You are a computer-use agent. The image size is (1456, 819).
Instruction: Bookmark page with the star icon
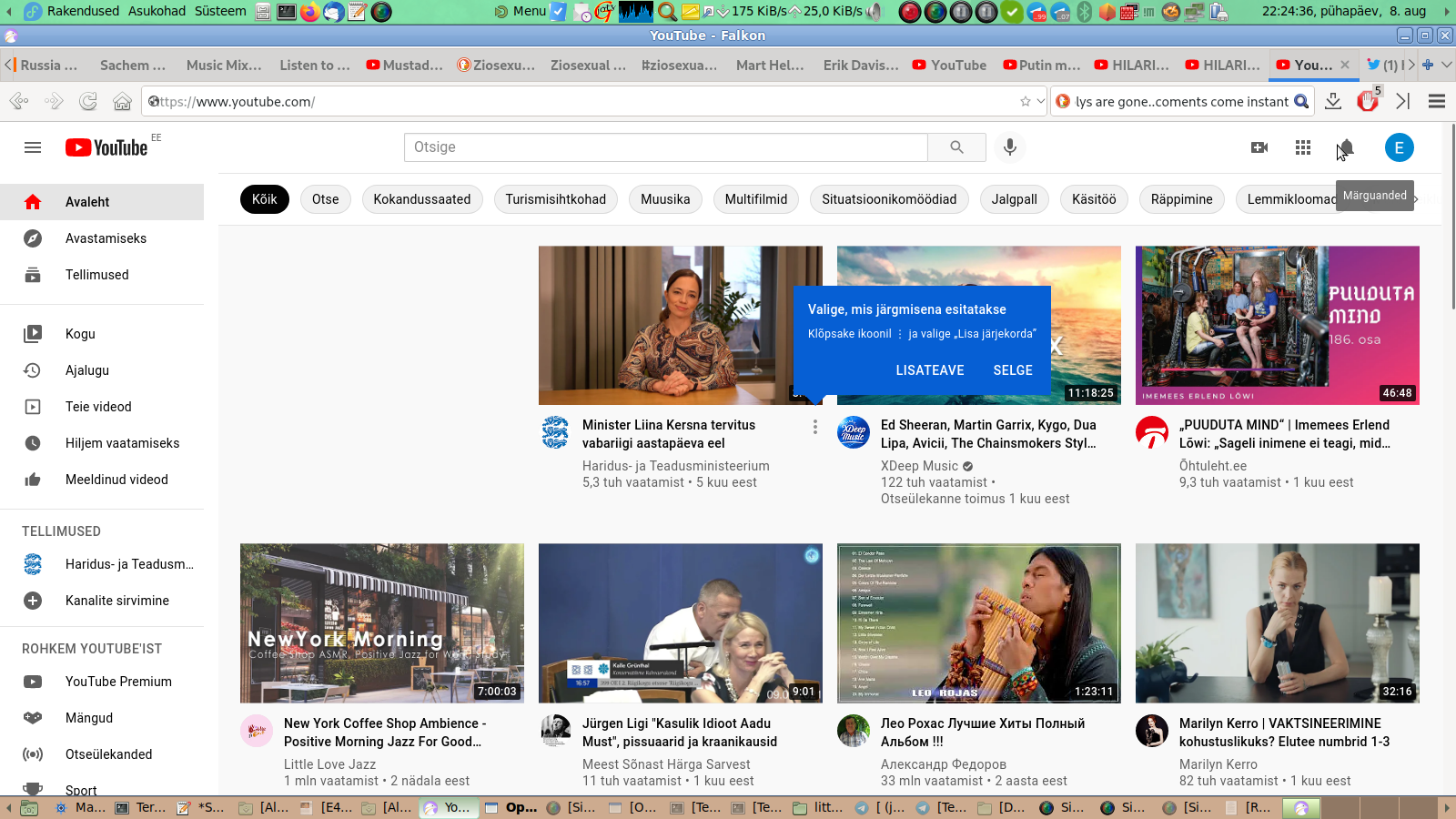(x=1026, y=101)
